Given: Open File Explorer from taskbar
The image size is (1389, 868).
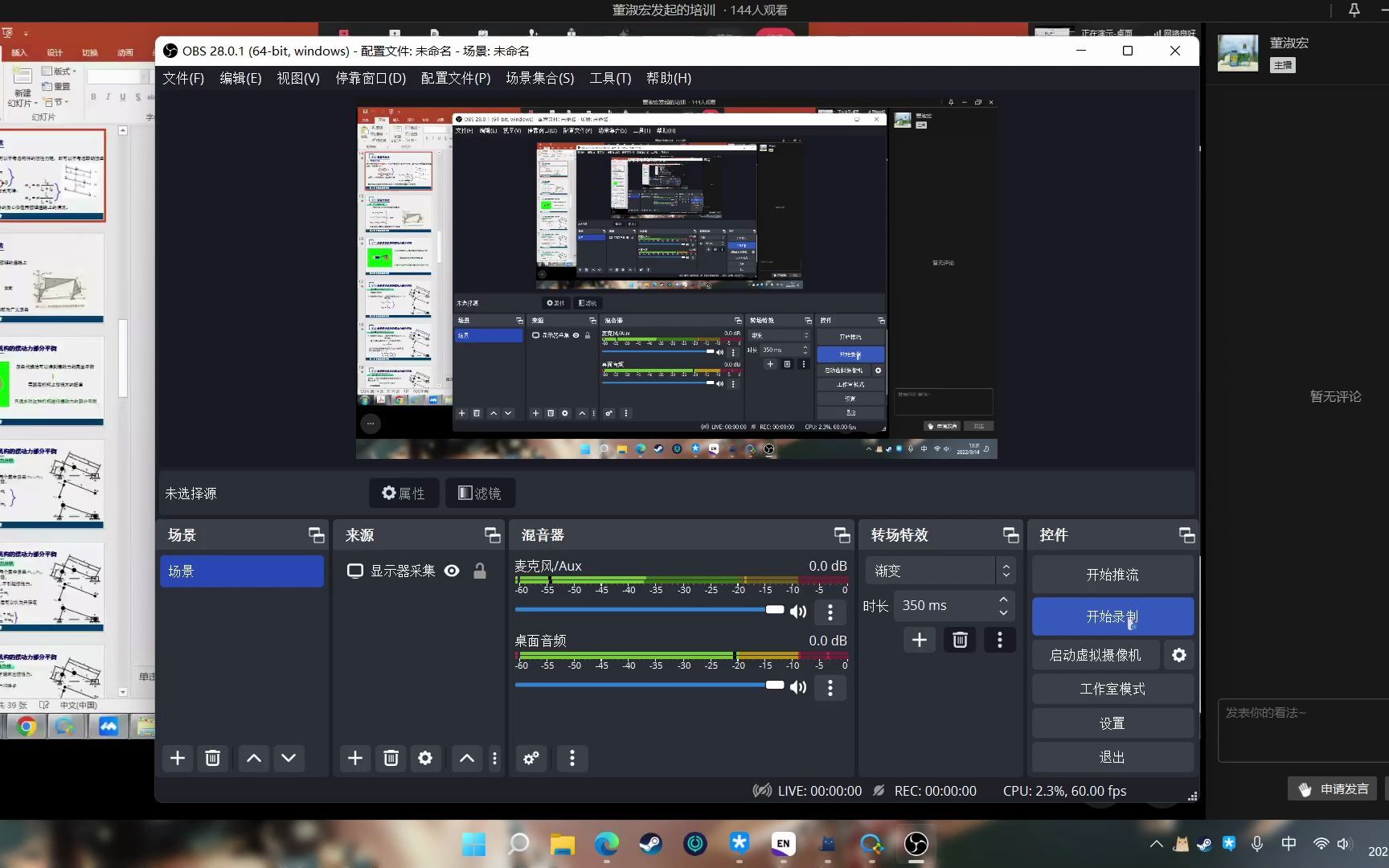Looking at the screenshot, I should (562, 843).
